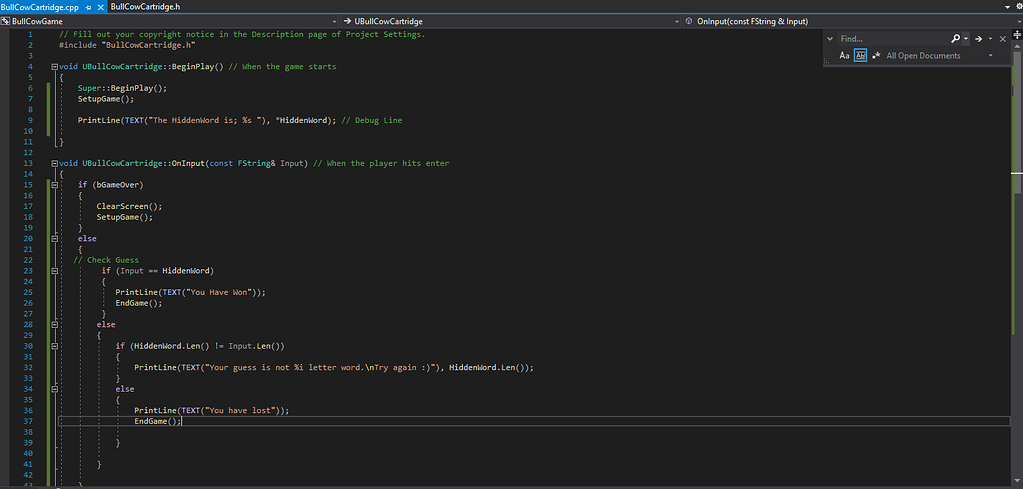The width and height of the screenshot is (1023, 489).
Task: Click line number 9 in the gutter
Action: (30, 120)
